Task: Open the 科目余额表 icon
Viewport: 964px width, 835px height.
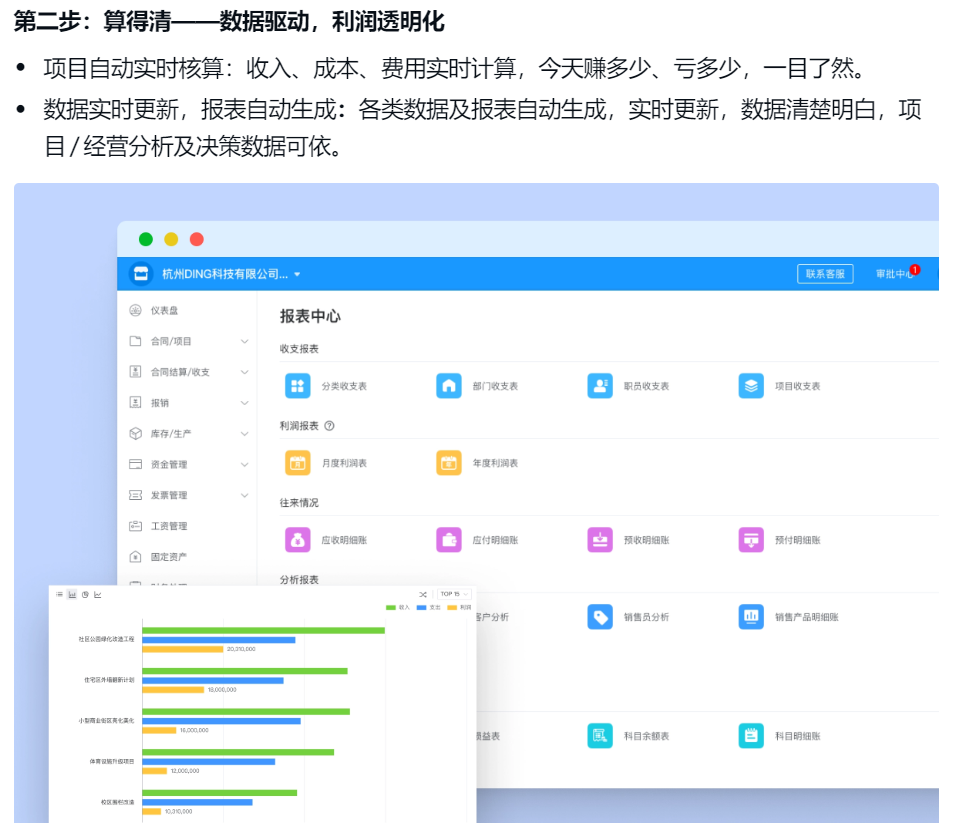Action: pos(600,735)
